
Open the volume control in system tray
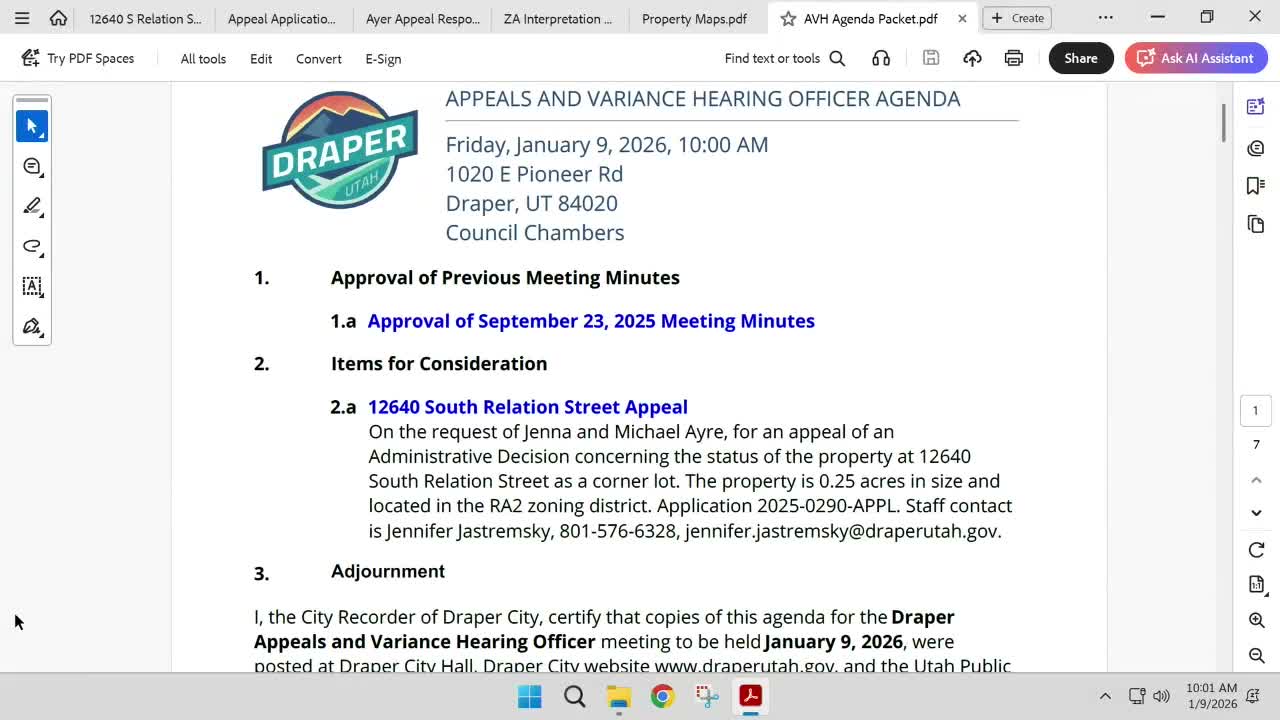pos(1161,696)
